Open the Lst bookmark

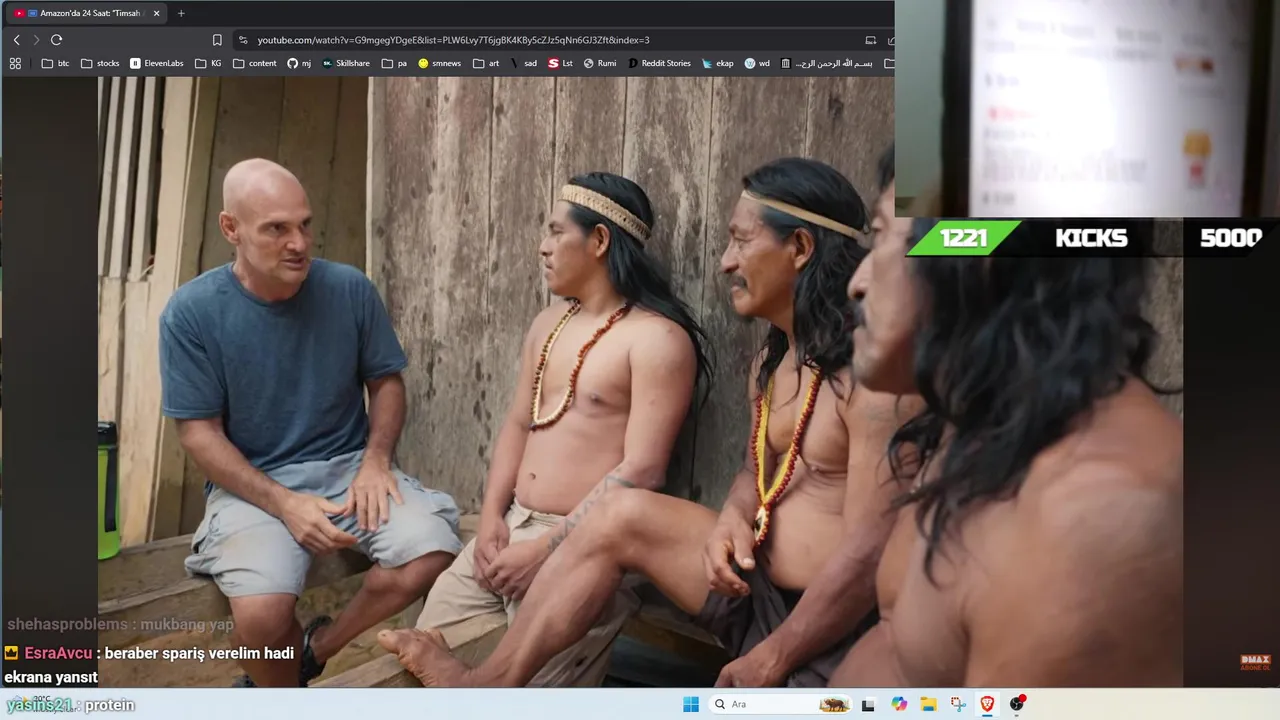pyautogui.click(x=560, y=63)
